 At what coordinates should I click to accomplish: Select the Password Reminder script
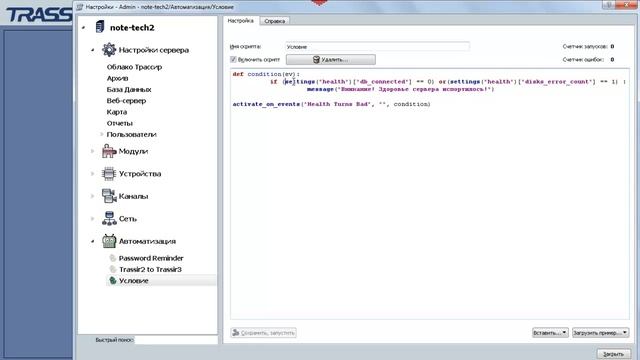point(151,258)
